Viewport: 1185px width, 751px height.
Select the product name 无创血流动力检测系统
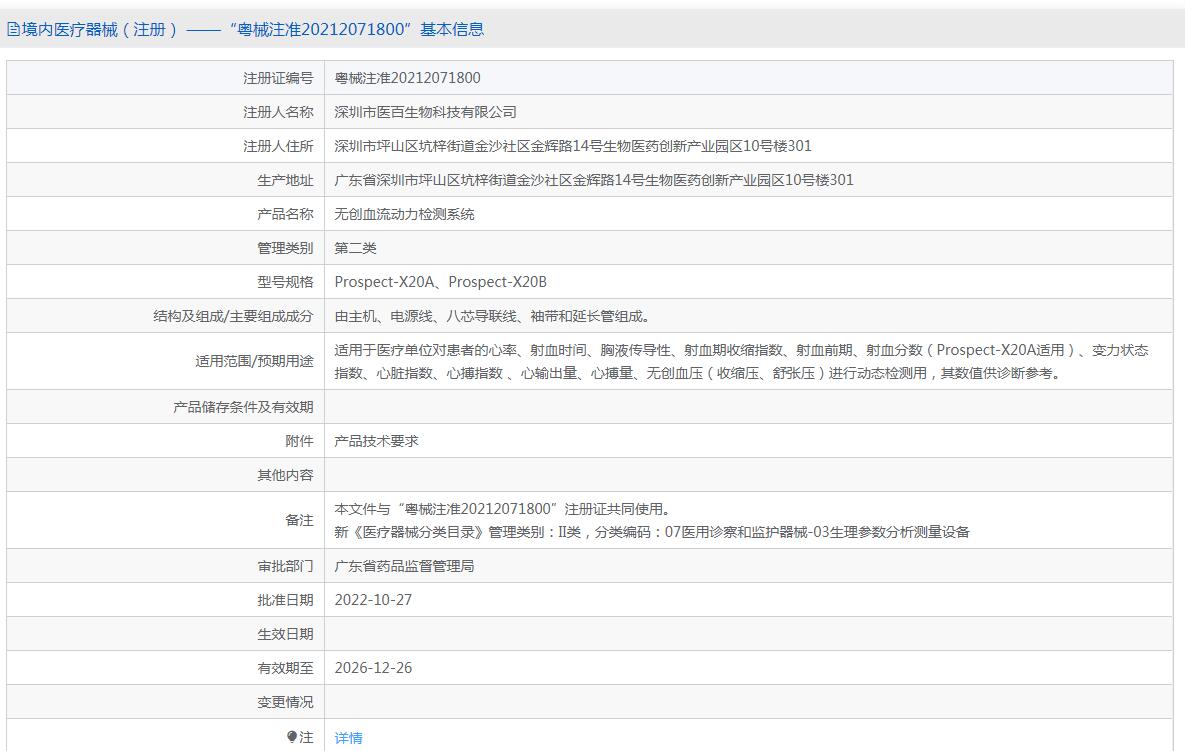(x=404, y=214)
